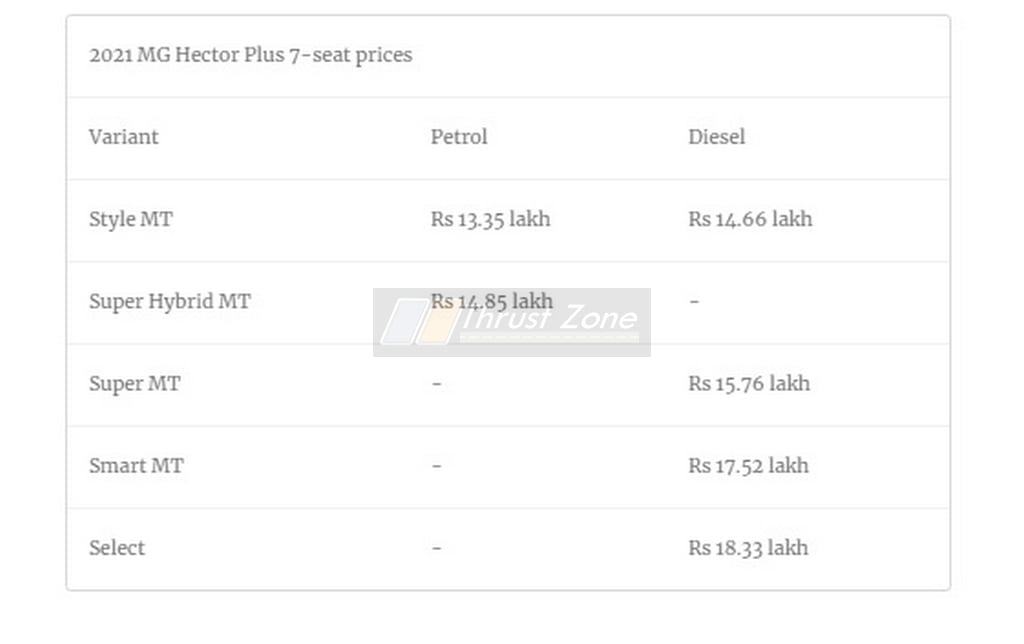The width and height of the screenshot is (1024, 644).
Task: Click the Super Hybrid MT diesel dash cell
Action: [x=694, y=302]
